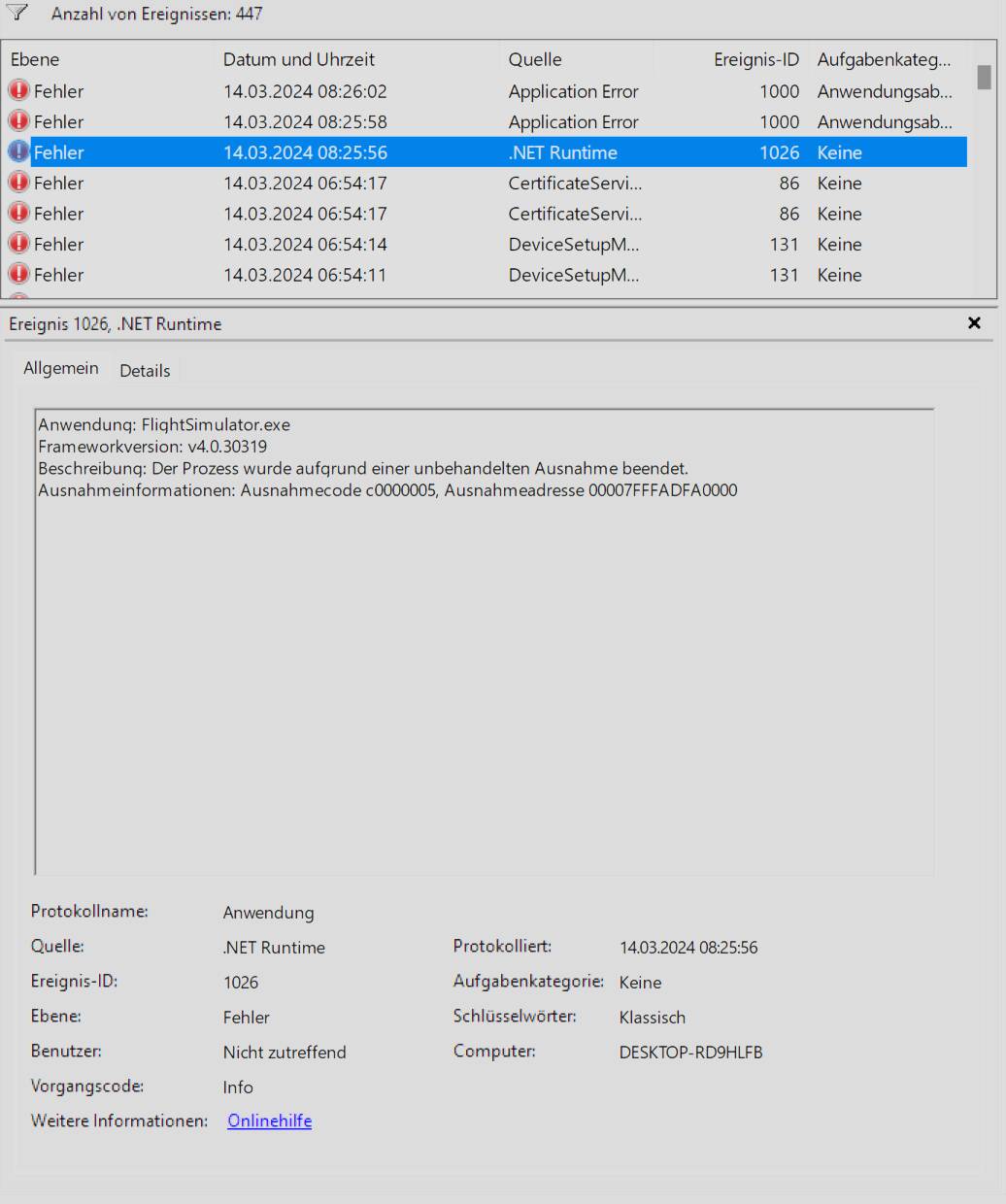The width and height of the screenshot is (1006, 1204).
Task: Click the event description text box
Action: point(485,642)
